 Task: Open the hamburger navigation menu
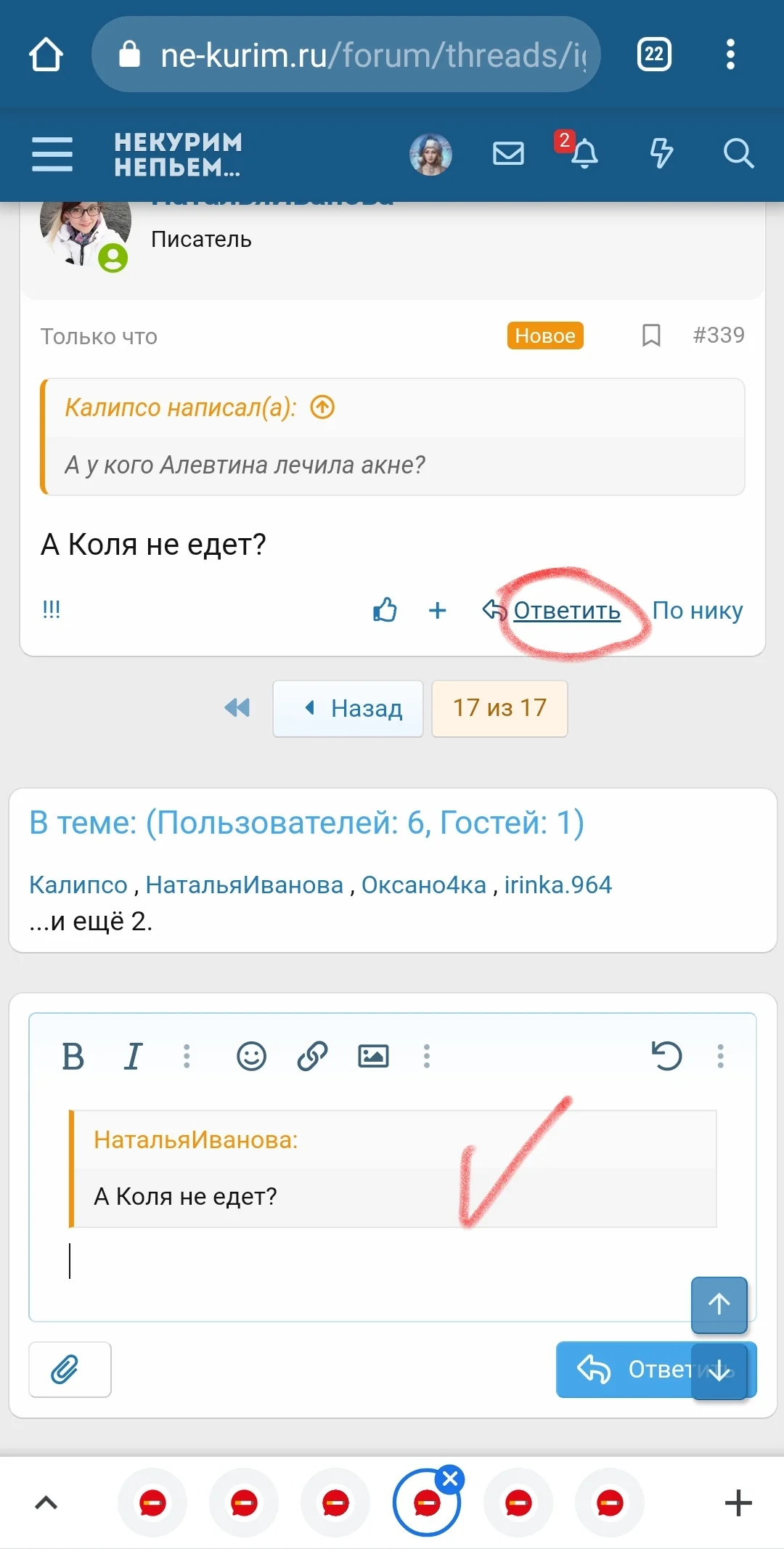[52, 155]
